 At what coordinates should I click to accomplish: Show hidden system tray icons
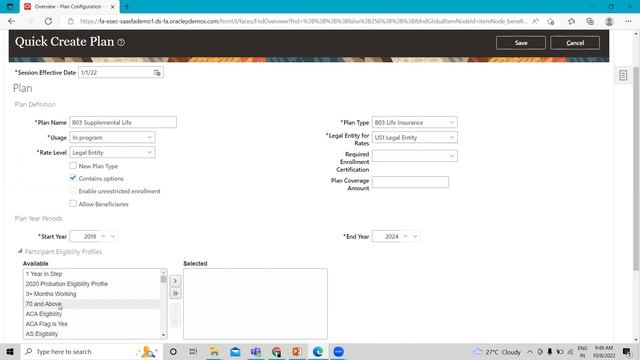click(530, 352)
